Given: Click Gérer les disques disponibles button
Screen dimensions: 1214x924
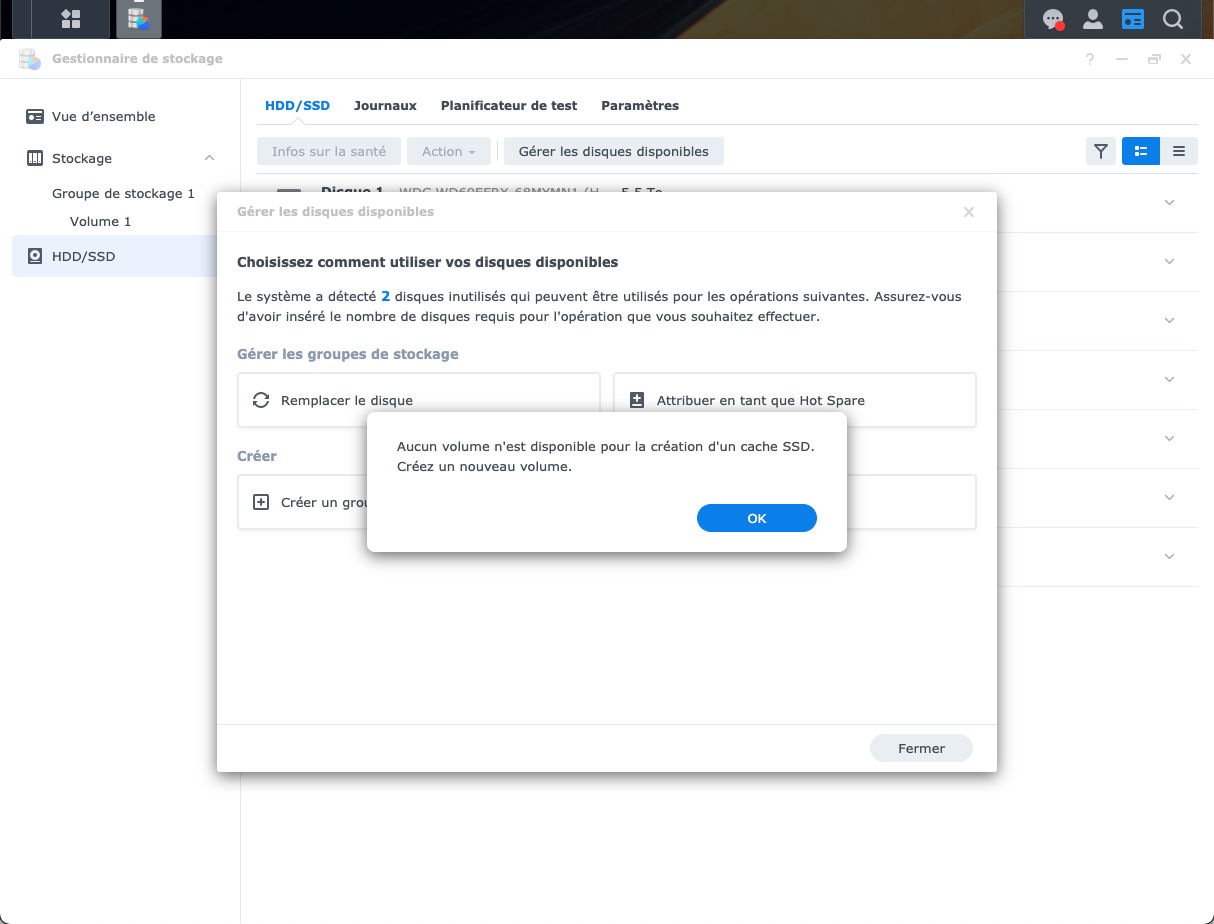Looking at the screenshot, I should tap(614, 151).
